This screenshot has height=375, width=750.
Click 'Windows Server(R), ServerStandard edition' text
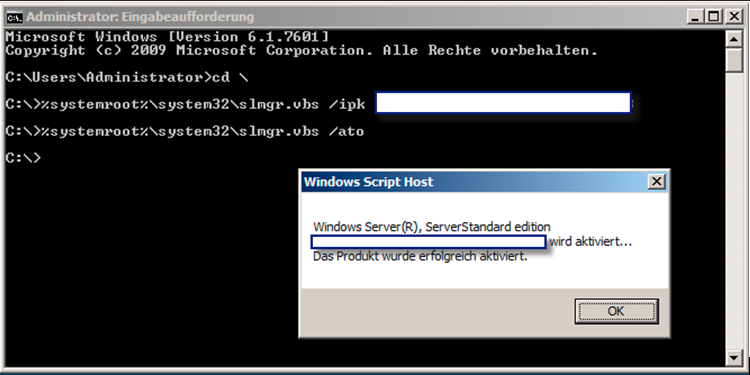point(432,227)
